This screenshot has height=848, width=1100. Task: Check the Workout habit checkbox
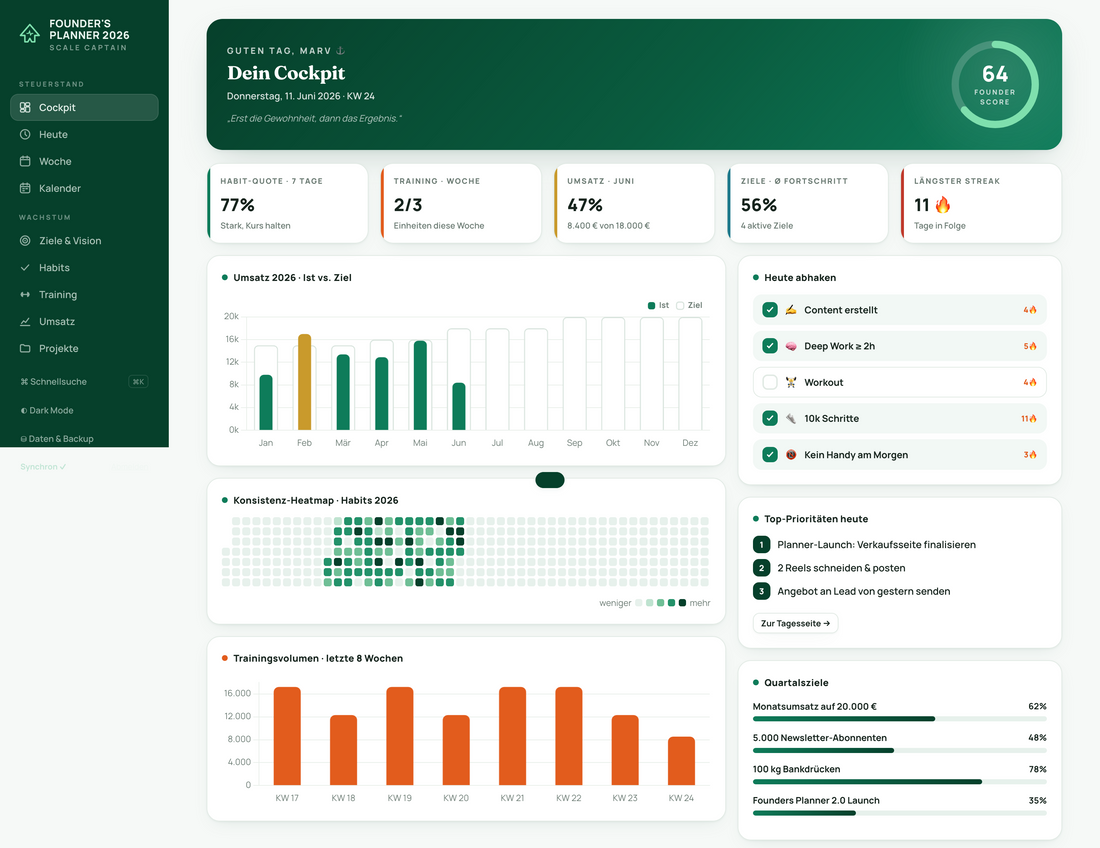click(x=770, y=382)
